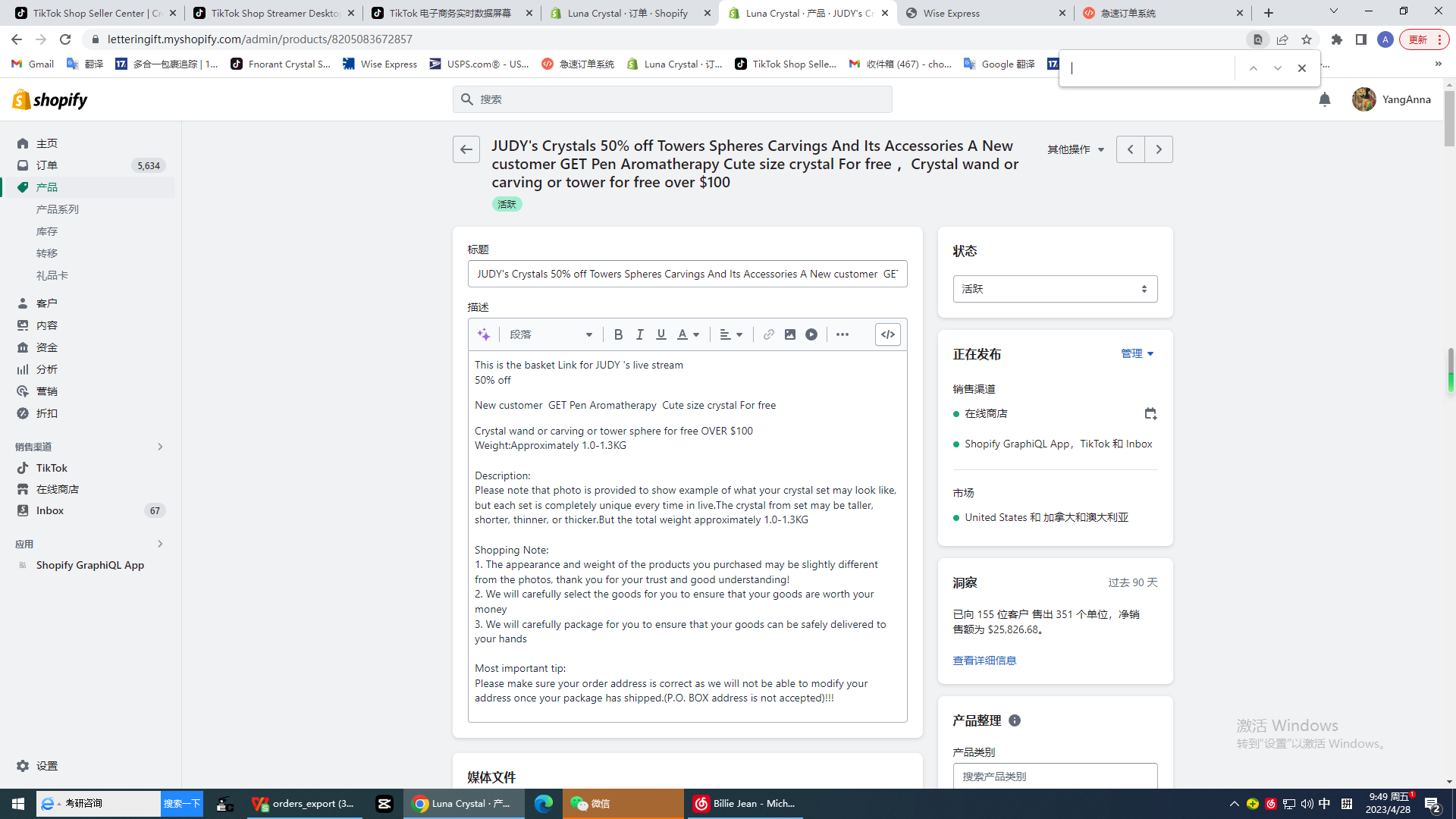1456x819 pixels.
Task: Expand the 其他操作 actions menu
Action: coord(1075,149)
